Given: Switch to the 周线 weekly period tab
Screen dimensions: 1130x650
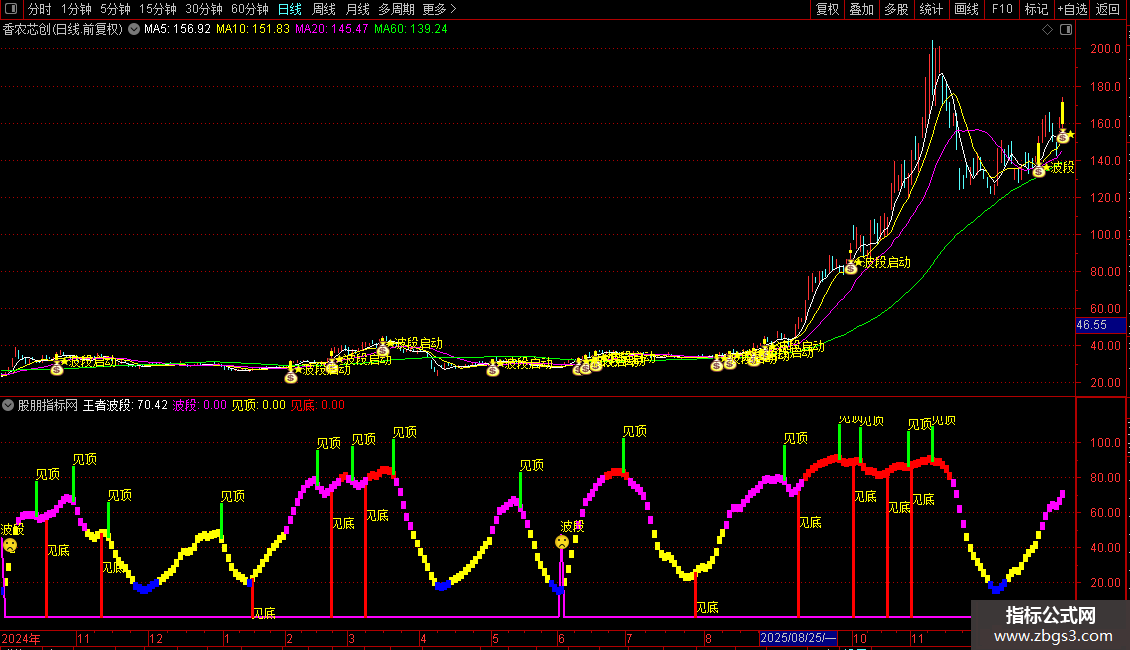Looking at the screenshot, I should pyautogui.click(x=324, y=9).
